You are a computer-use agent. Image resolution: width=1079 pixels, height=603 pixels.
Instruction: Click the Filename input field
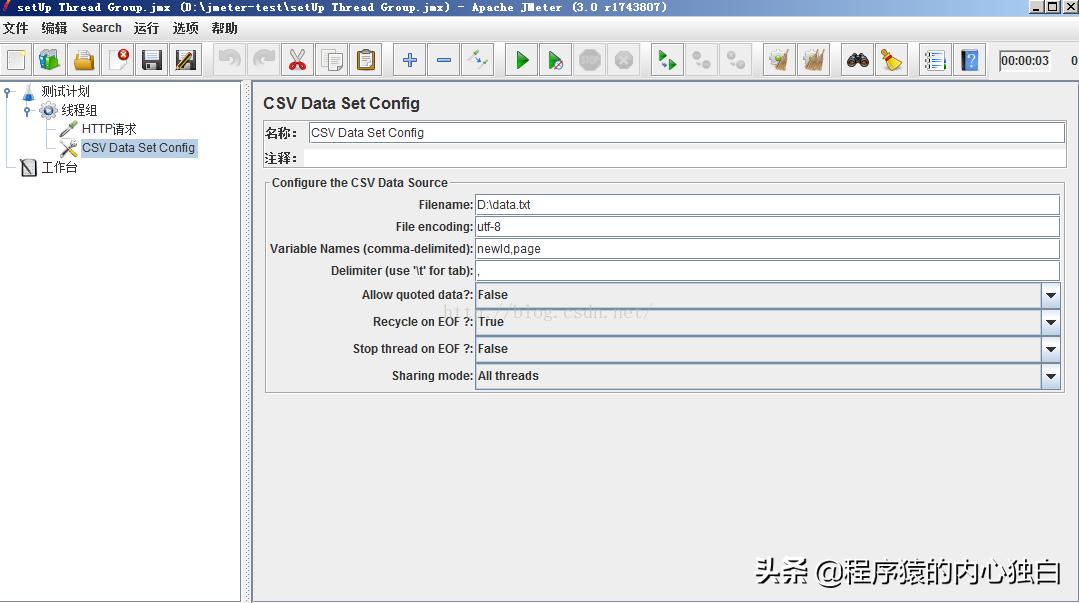(x=766, y=205)
